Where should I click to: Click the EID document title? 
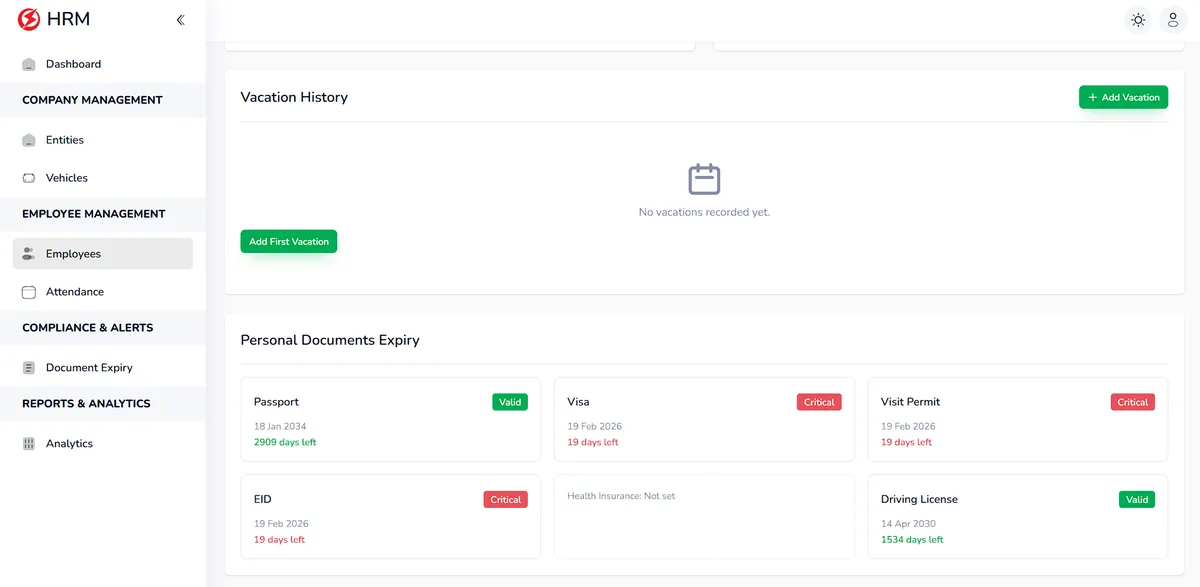pyautogui.click(x=263, y=499)
